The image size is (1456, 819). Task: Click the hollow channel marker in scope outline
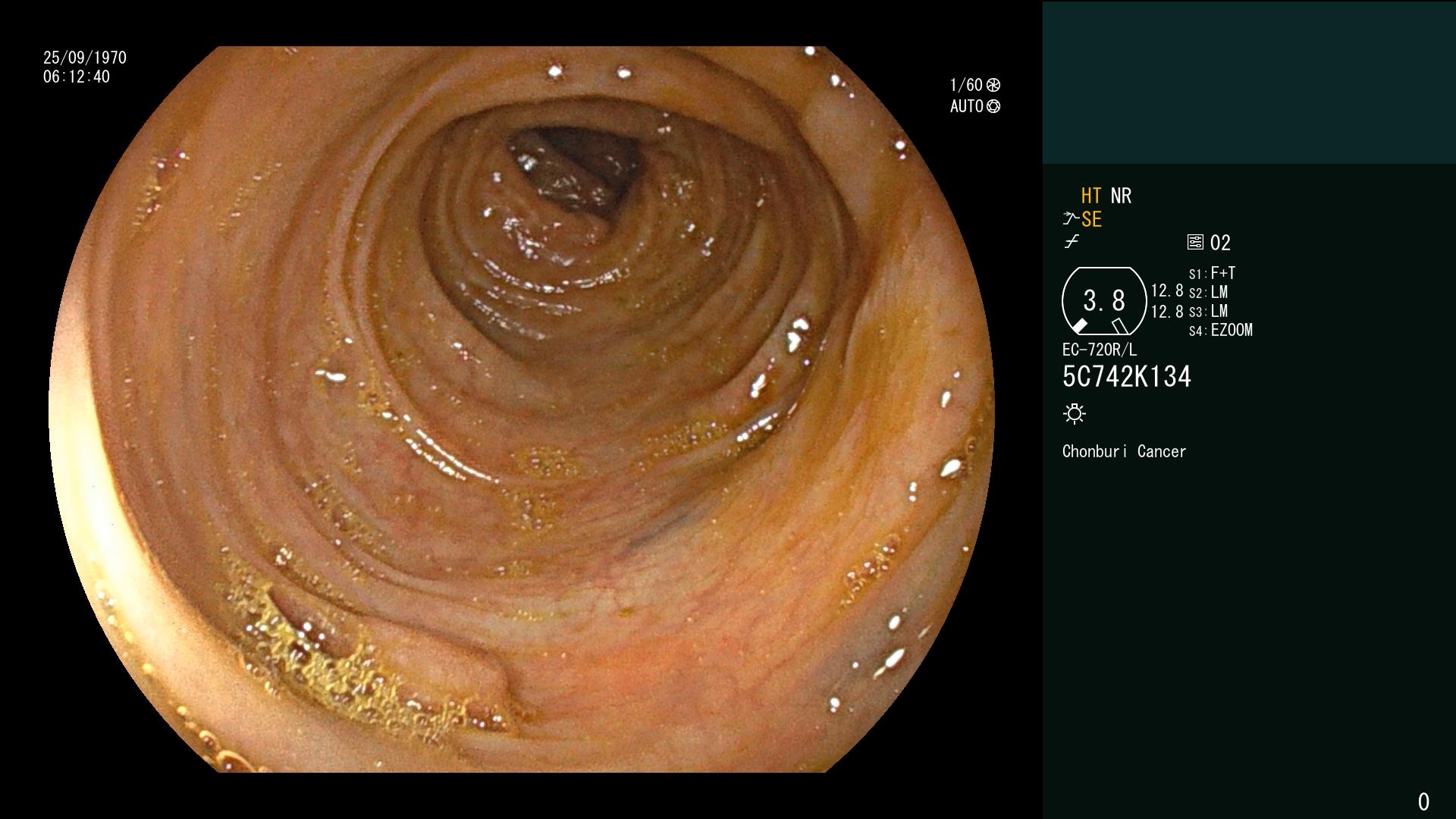[x=1120, y=326]
